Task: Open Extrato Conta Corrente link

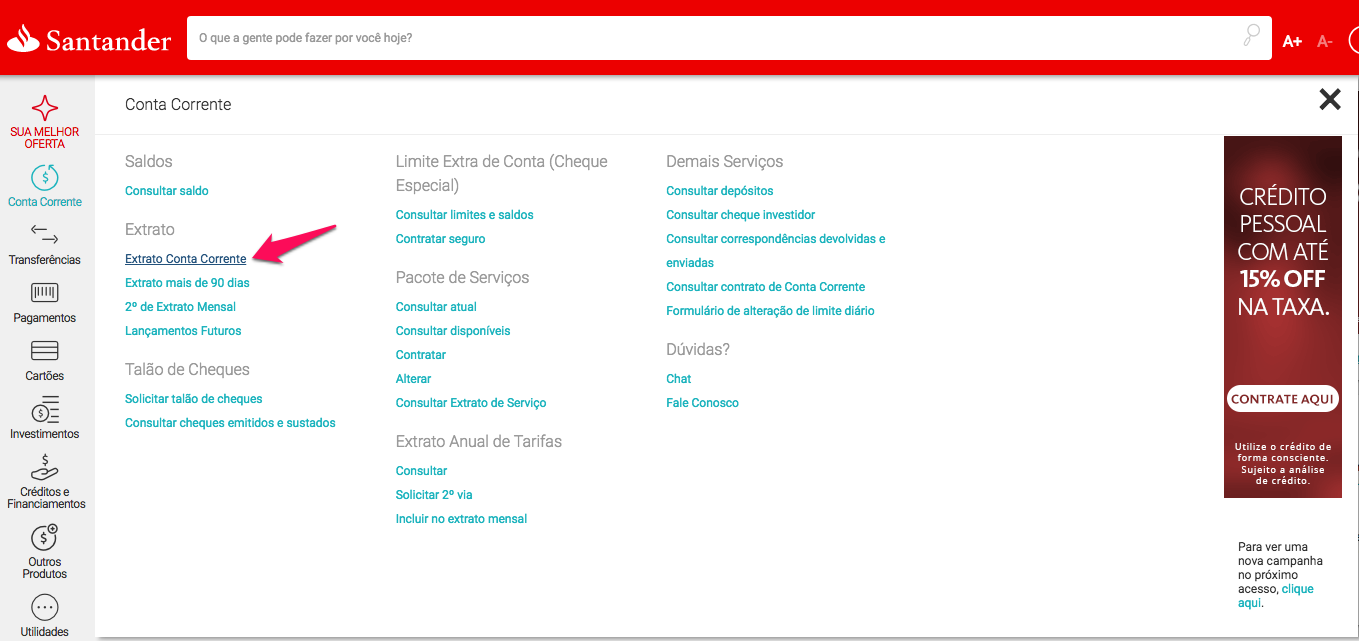Action: coord(186,259)
